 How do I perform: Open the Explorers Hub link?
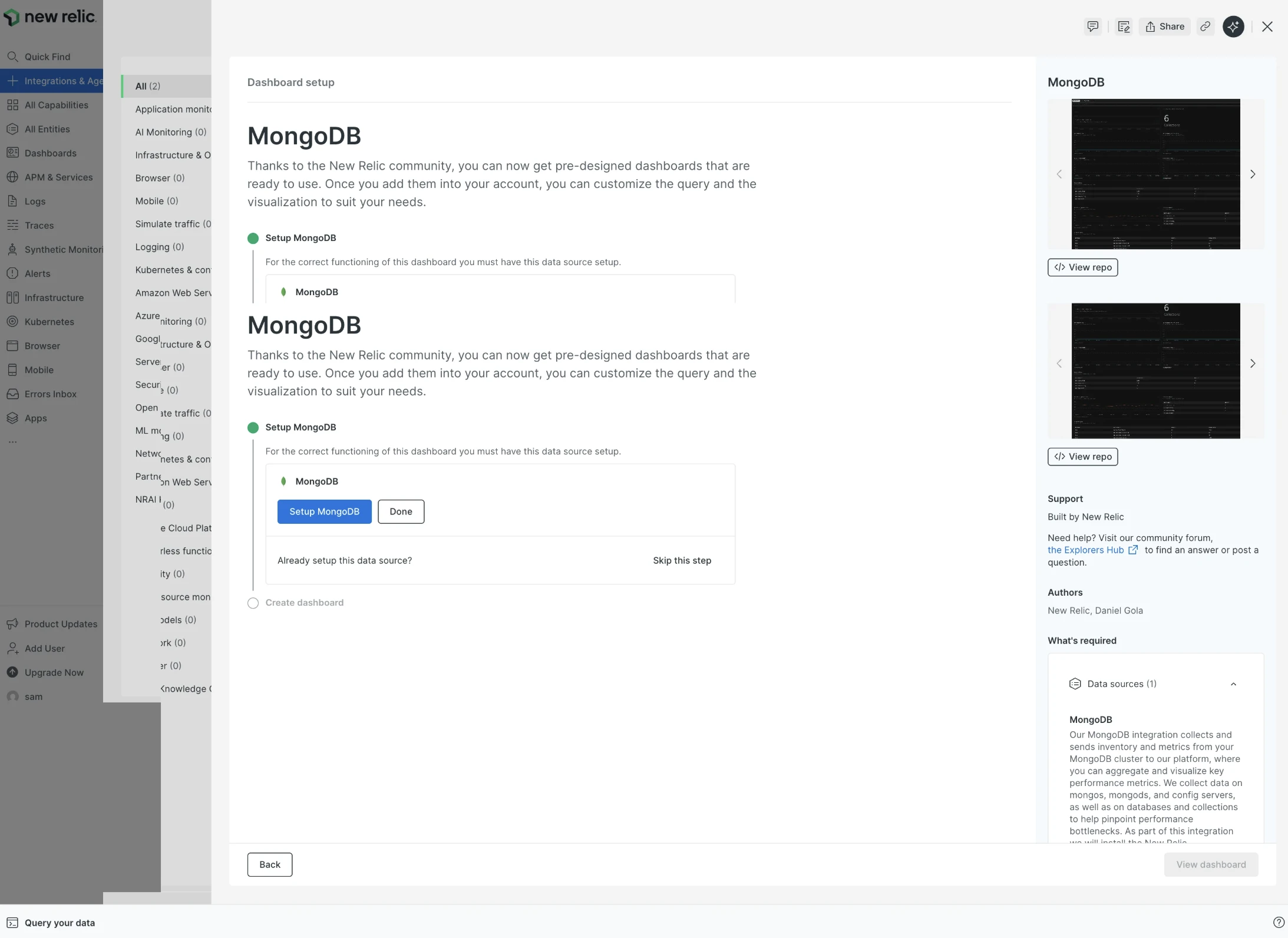point(1092,550)
